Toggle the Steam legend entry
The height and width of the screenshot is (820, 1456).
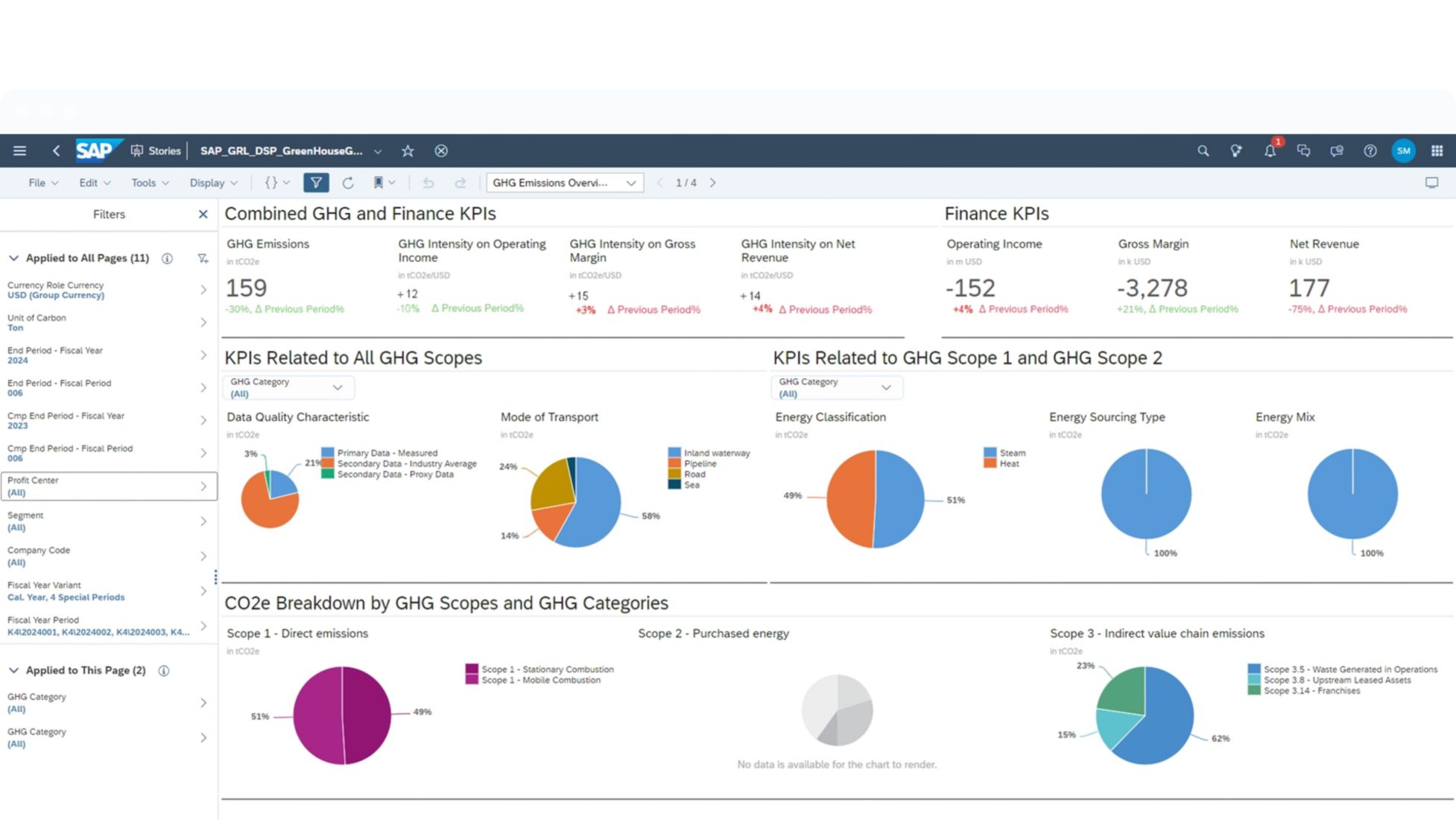tap(1012, 452)
